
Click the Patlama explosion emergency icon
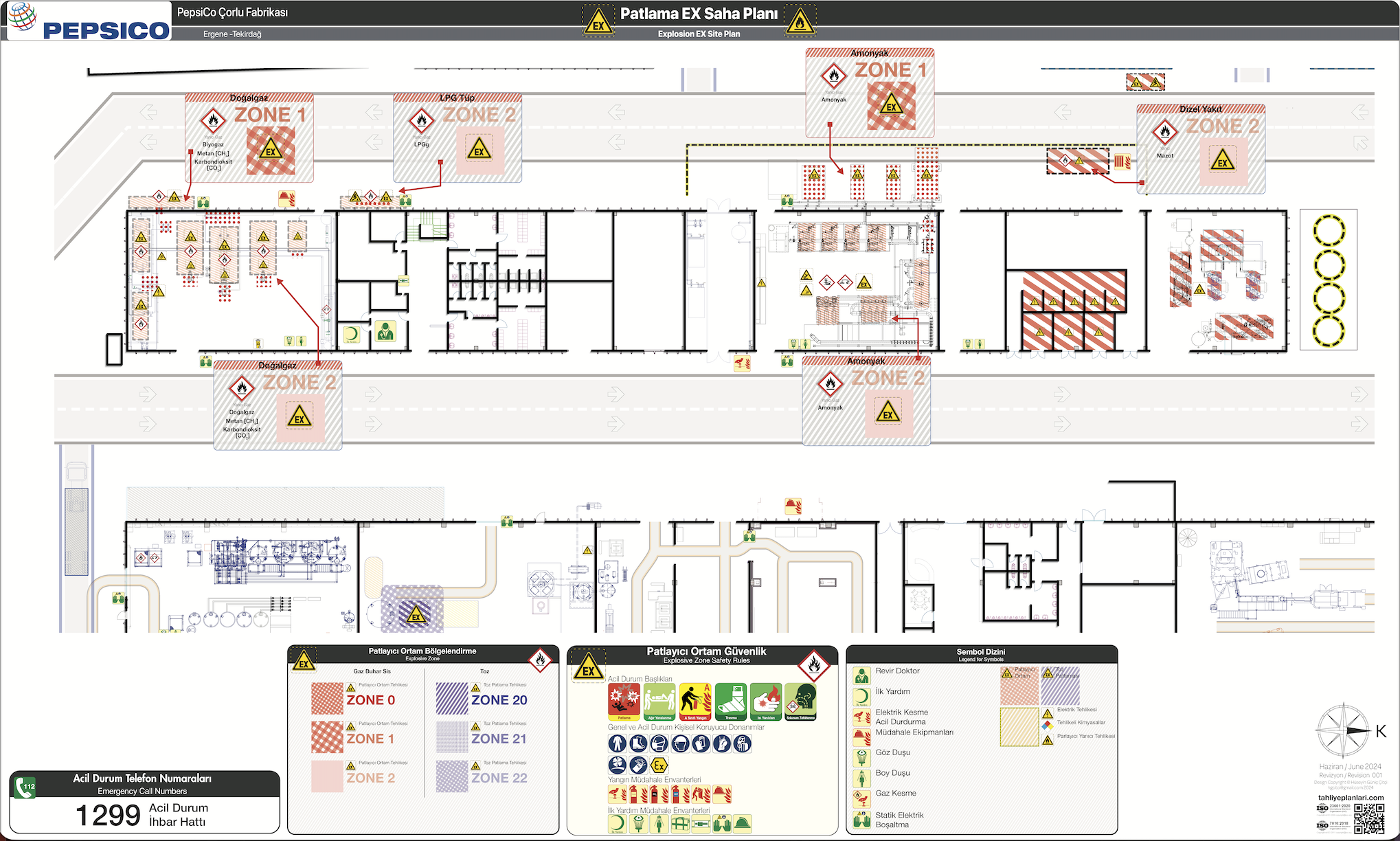624,702
